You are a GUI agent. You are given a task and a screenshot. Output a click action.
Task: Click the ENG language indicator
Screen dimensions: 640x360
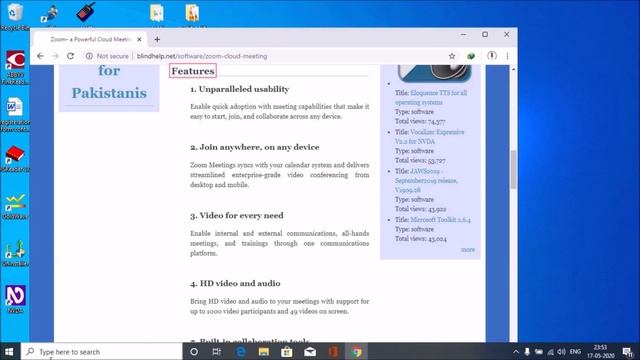coord(575,351)
